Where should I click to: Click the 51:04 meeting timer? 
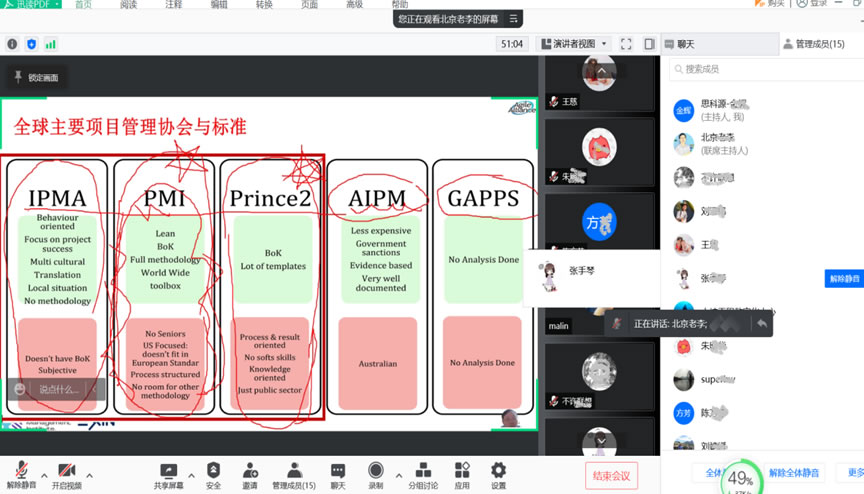pyautogui.click(x=512, y=44)
